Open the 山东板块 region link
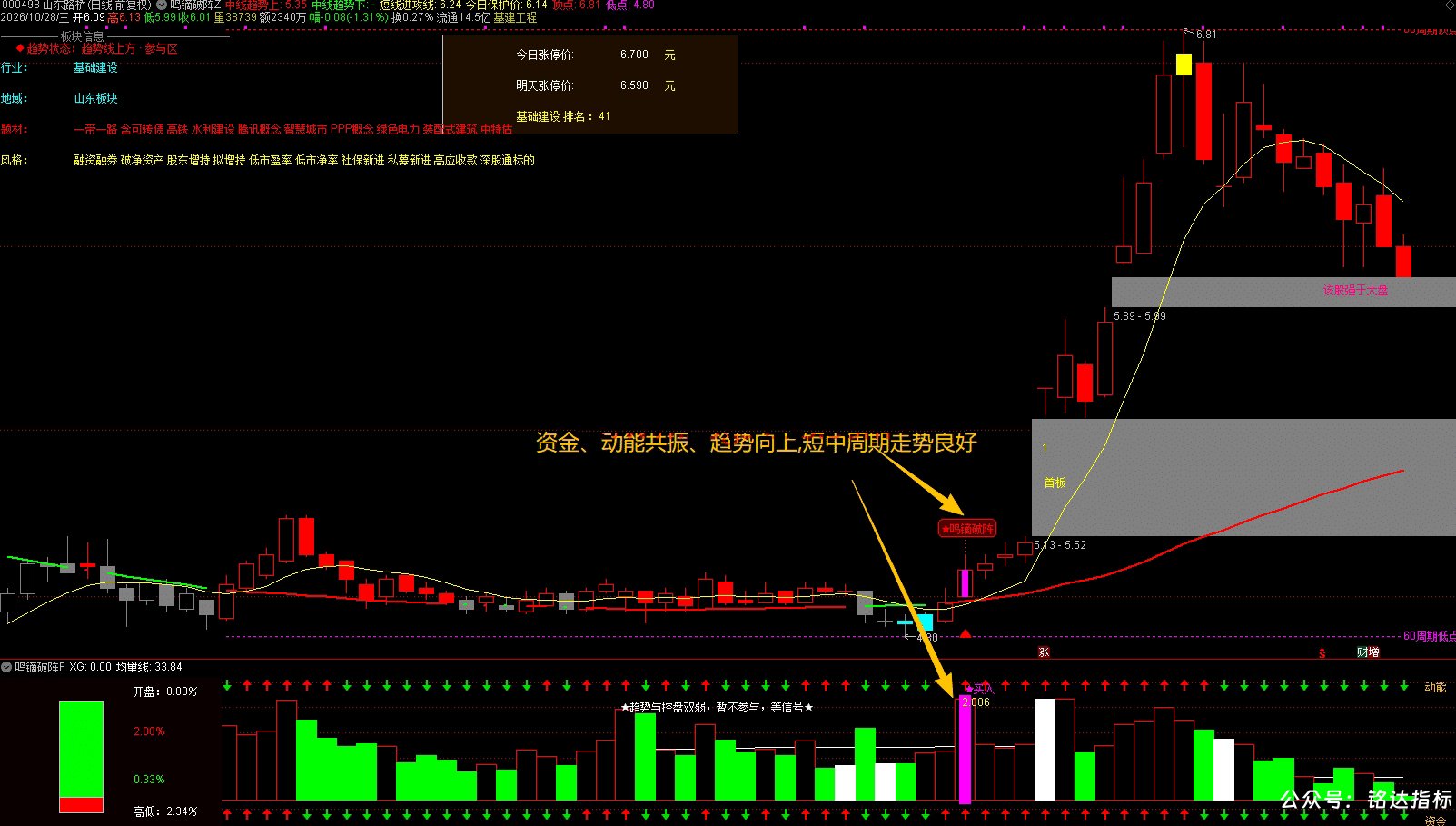 pyautogui.click(x=95, y=98)
